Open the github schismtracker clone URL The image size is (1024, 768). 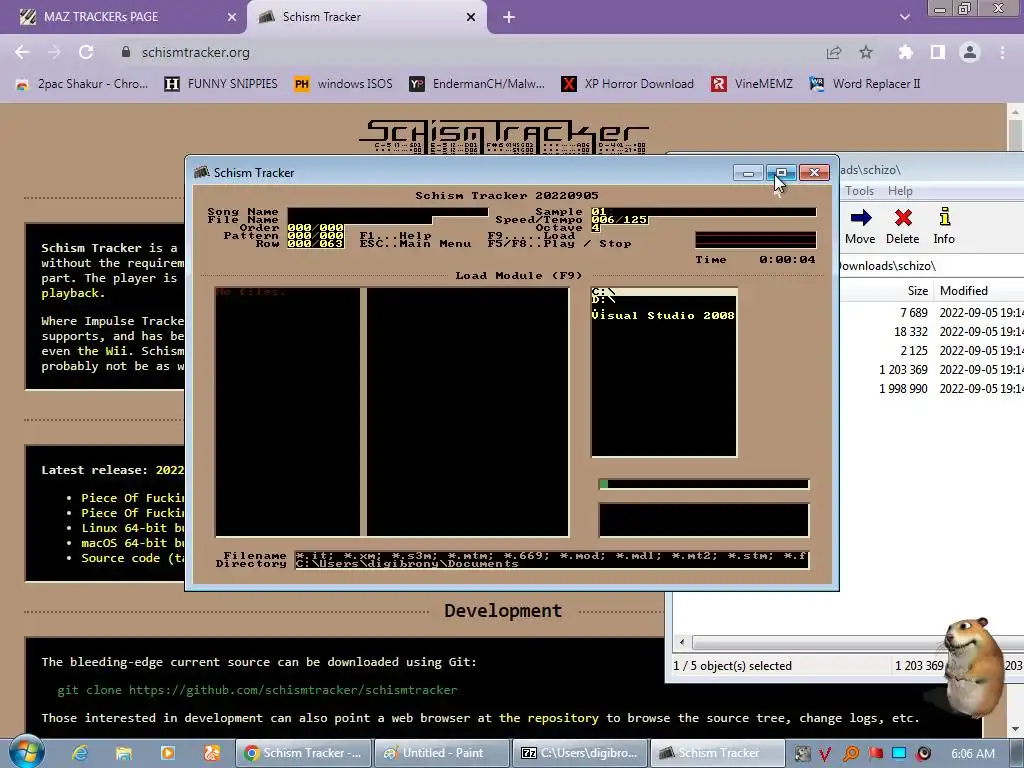coord(293,690)
